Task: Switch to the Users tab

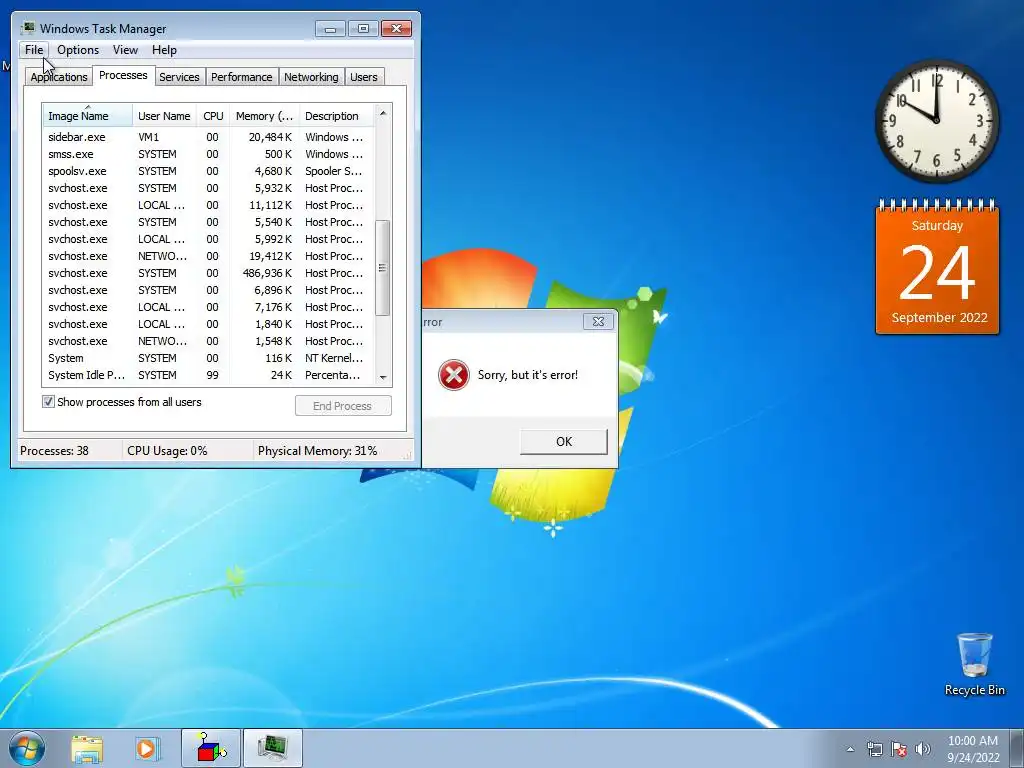Action: coord(364,77)
